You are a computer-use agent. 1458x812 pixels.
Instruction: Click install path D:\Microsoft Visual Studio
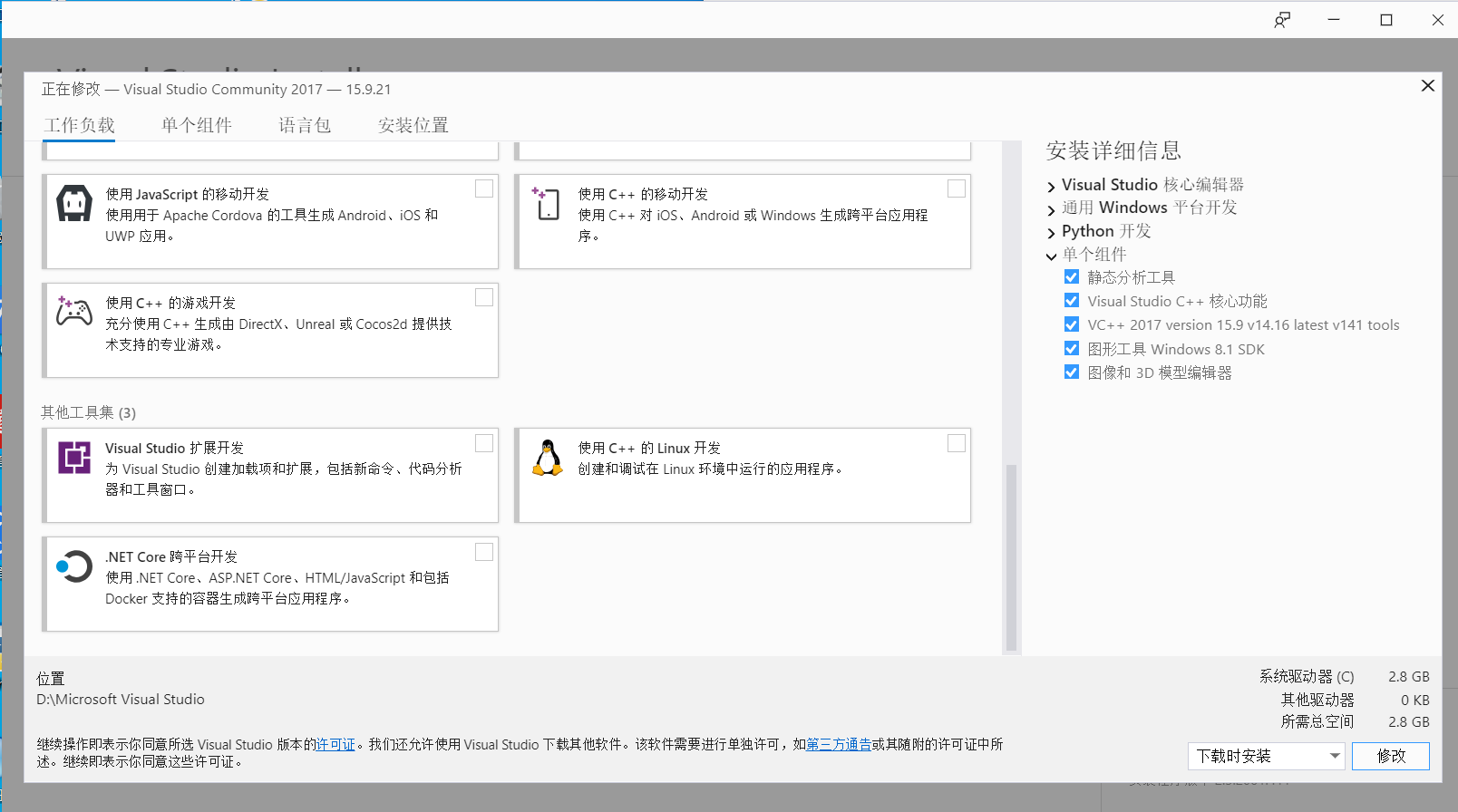(x=121, y=699)
